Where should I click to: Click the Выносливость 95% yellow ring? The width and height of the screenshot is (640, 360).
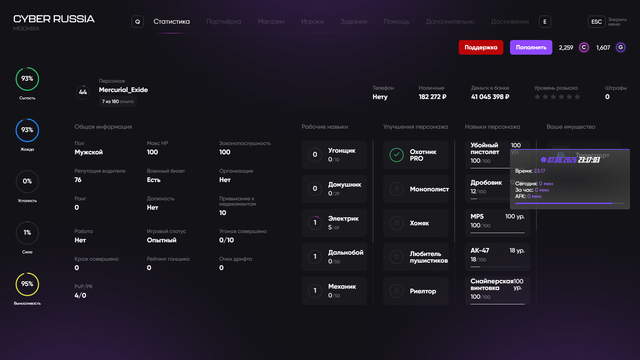(x=27, y=284)
